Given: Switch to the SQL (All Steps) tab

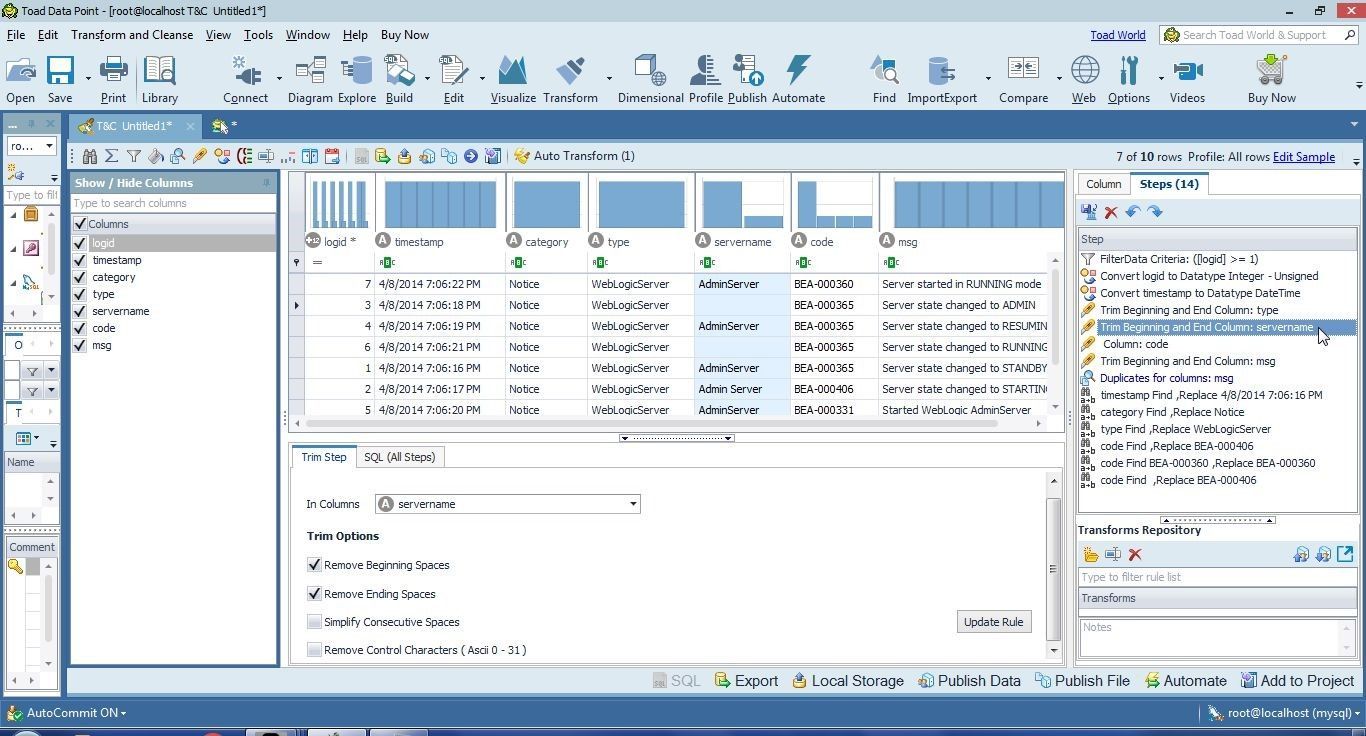Looking at the screenshot, I should point(399,457).
